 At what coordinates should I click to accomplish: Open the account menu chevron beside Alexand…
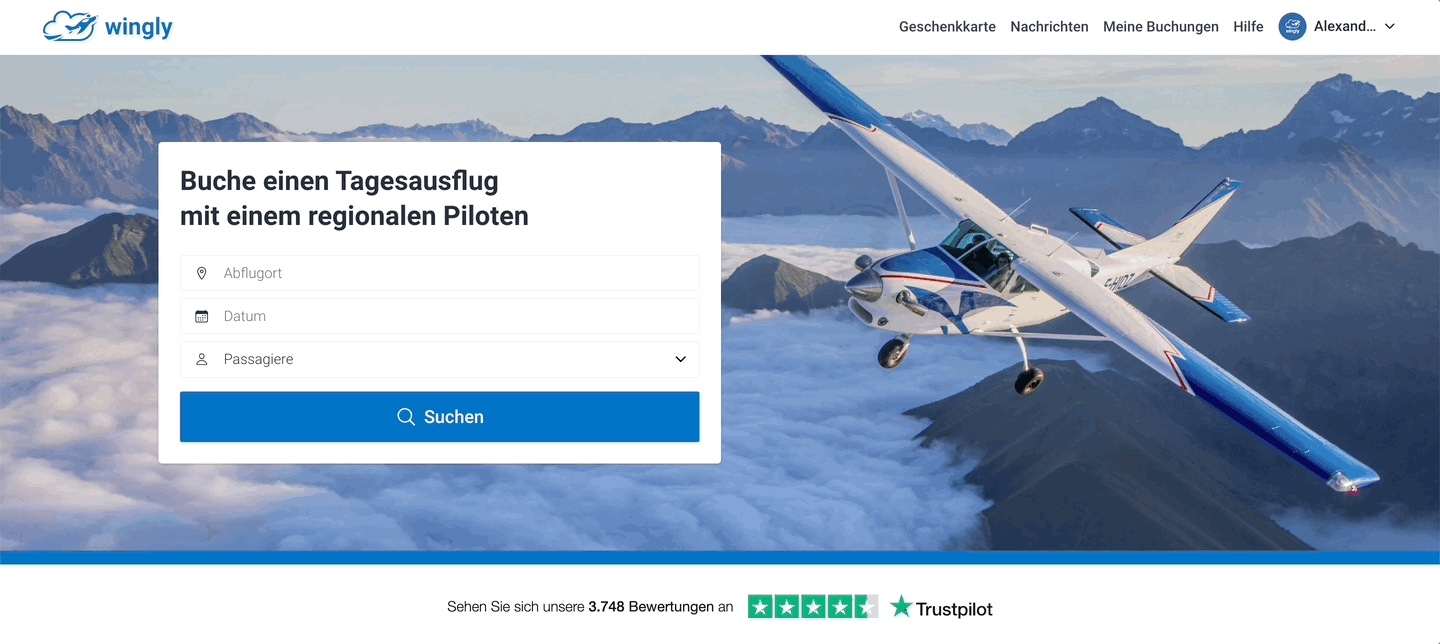pos(1389,27)
